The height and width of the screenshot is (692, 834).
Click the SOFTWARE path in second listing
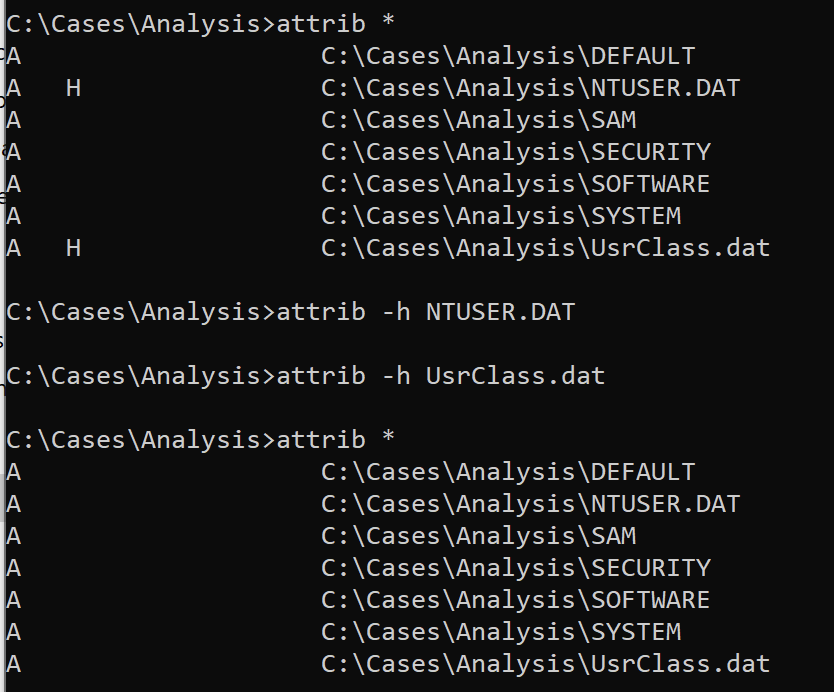(x=515, y=599)
